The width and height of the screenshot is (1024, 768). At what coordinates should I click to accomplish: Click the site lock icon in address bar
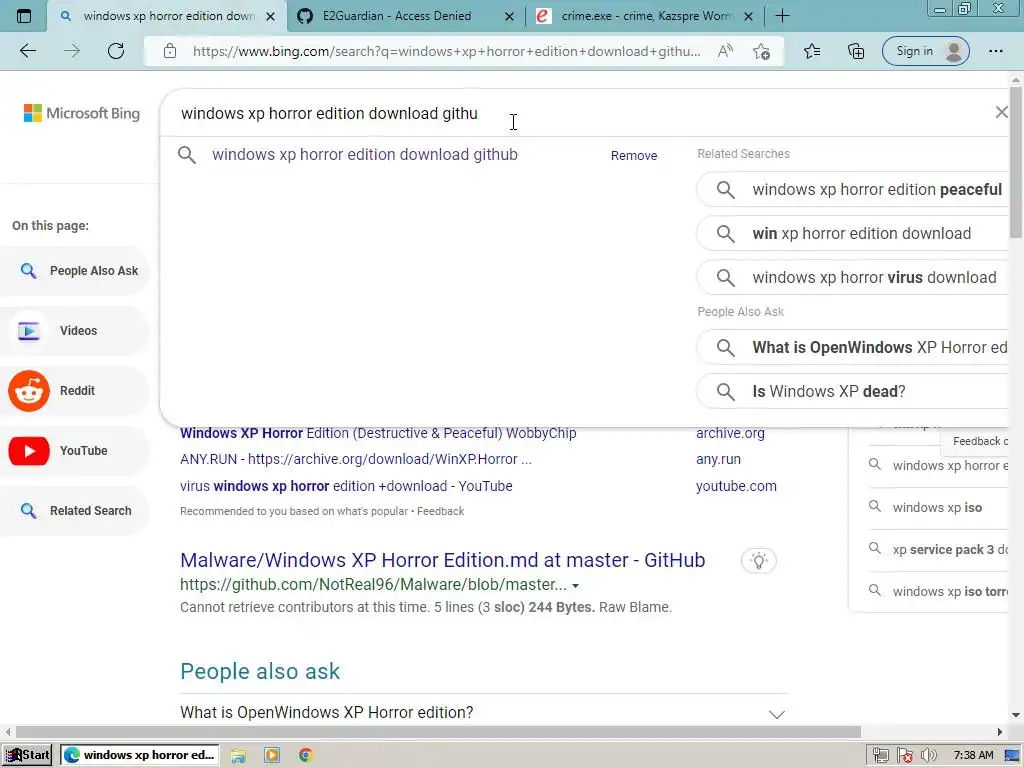[x=170, y=51]
